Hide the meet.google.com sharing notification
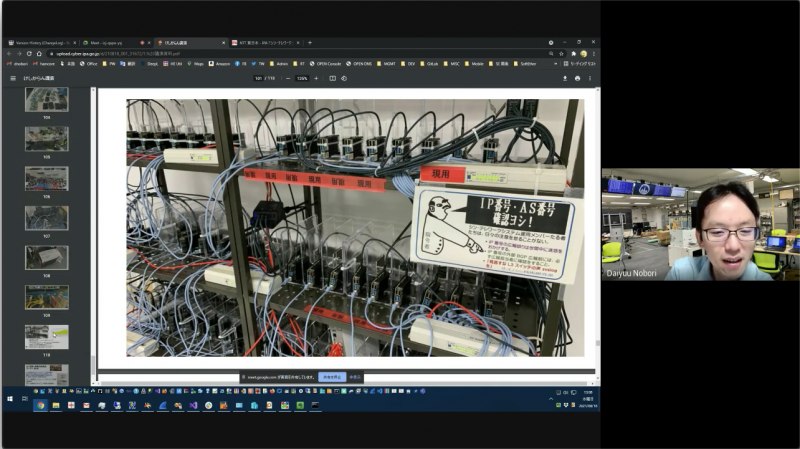800x449 pixels. click(x=355, y=377)
